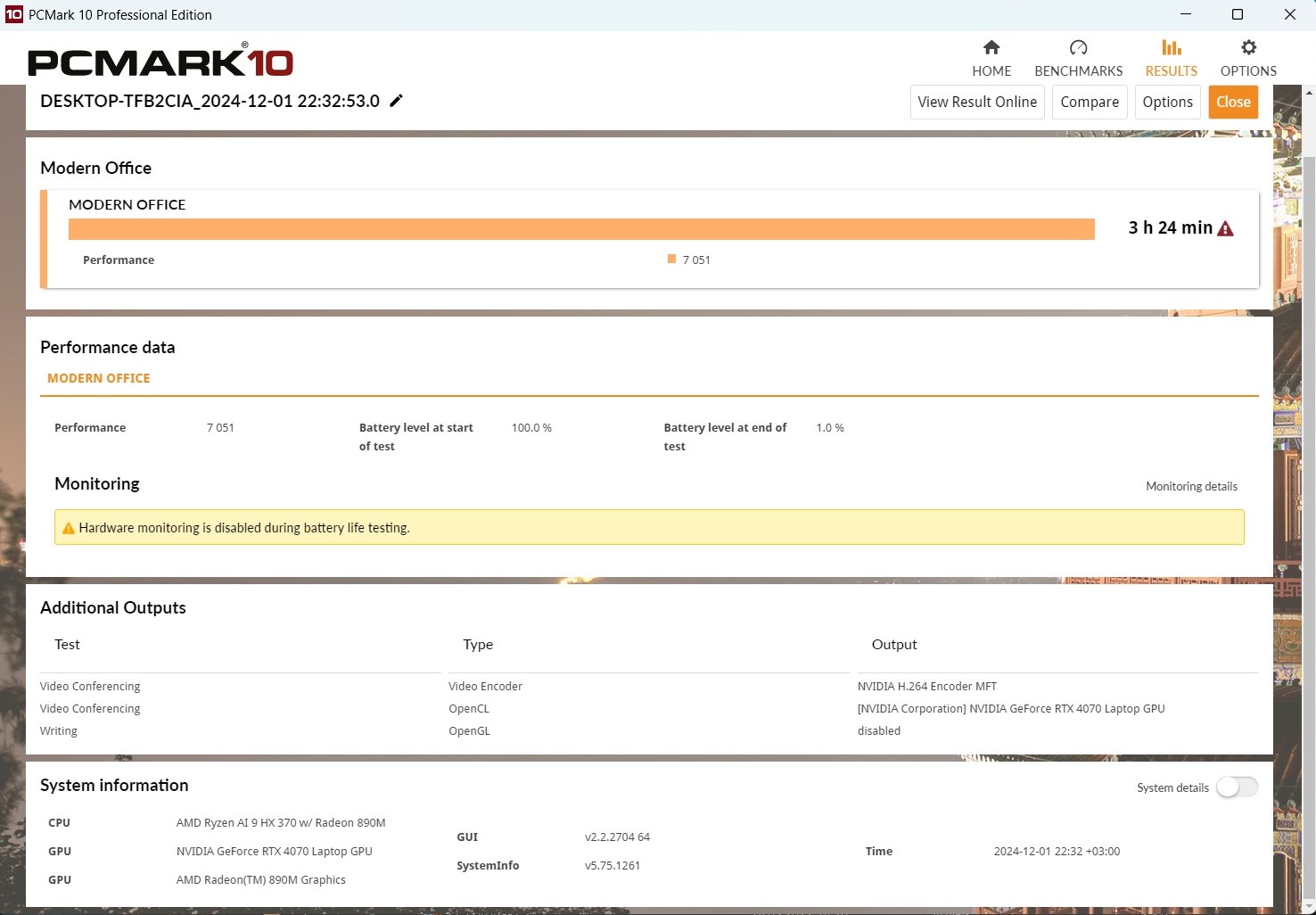Click the Test column header in Additional Outputs
Image resolution: width=1316 pixels, height=915 pixels.
67,644
